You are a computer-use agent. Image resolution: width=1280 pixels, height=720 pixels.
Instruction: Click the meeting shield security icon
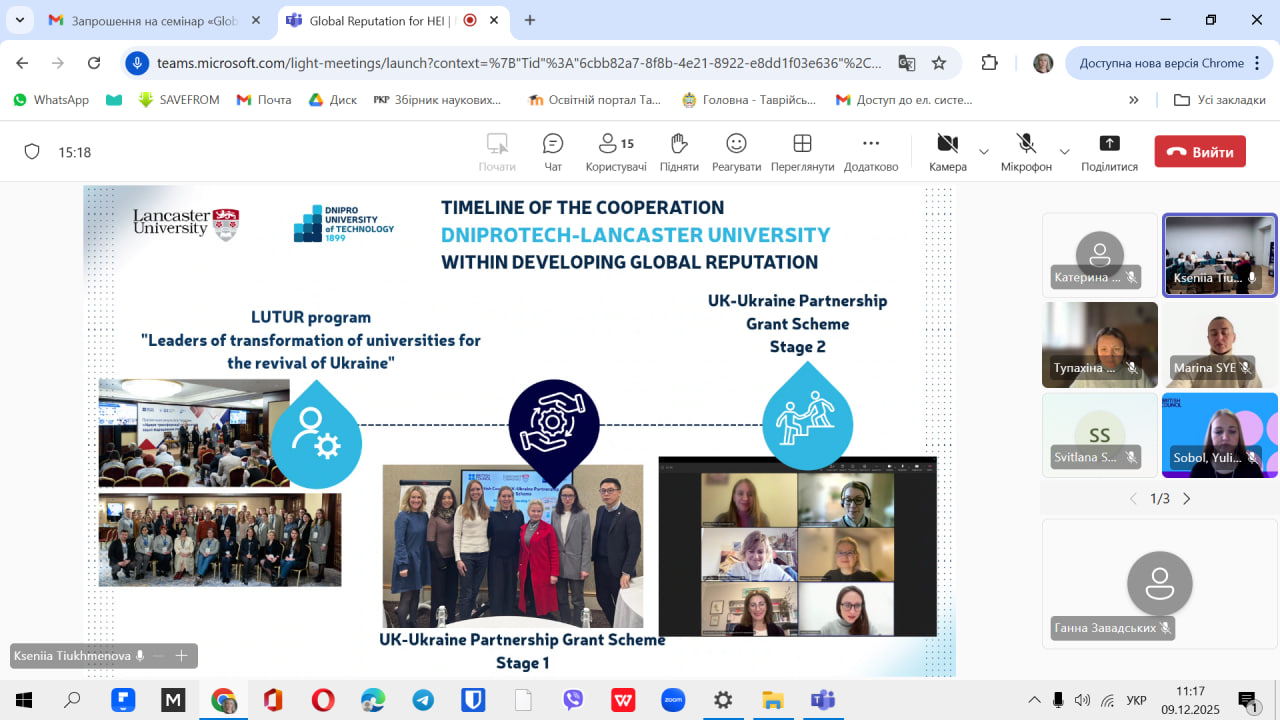click(x=32, y=152)
